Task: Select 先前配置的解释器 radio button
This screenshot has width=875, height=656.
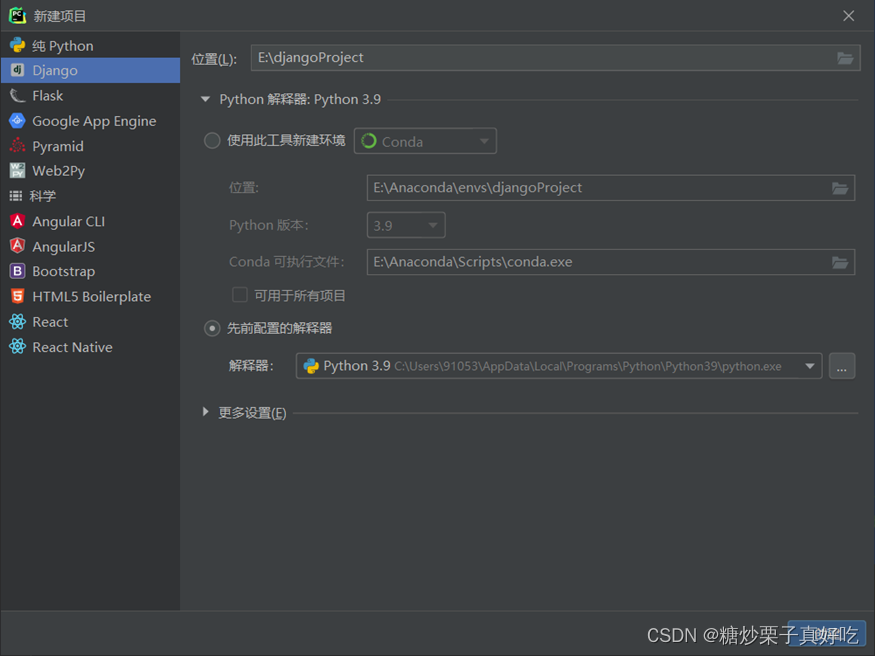Action: (x=211, y=328)
